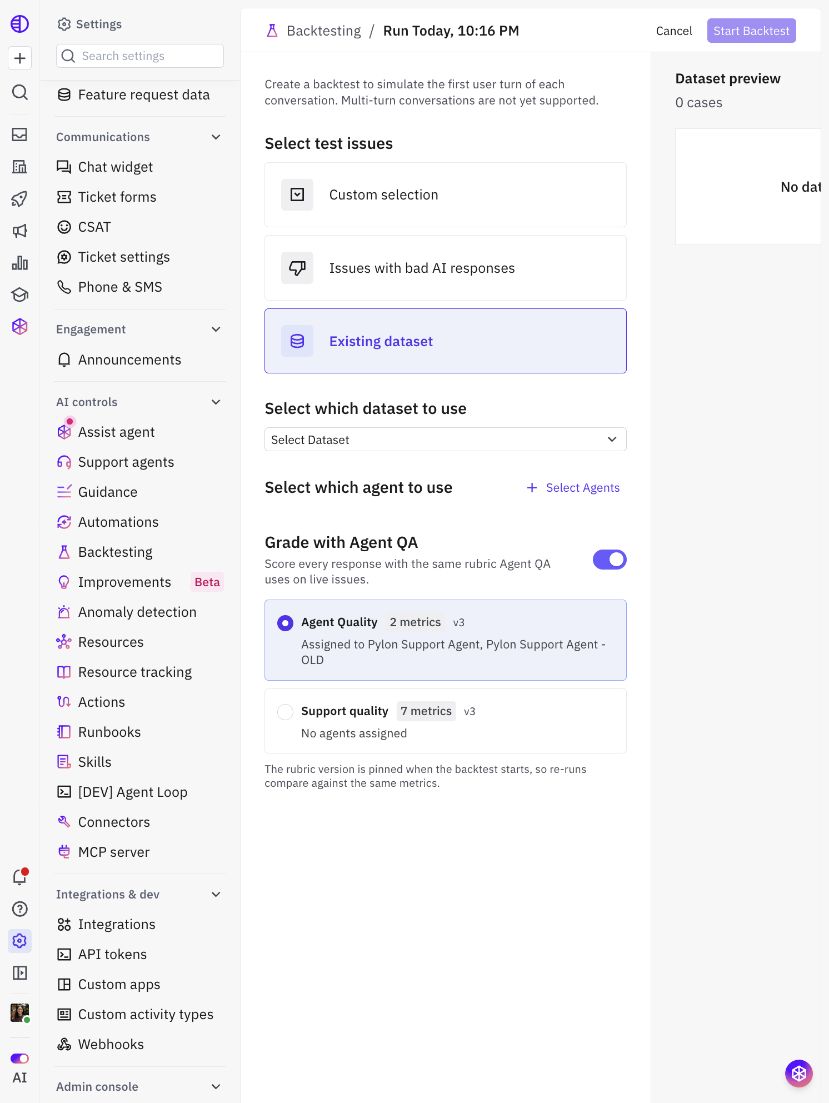Open the help question mark icon
829x1103 pixels.
(x=20, y=909)
